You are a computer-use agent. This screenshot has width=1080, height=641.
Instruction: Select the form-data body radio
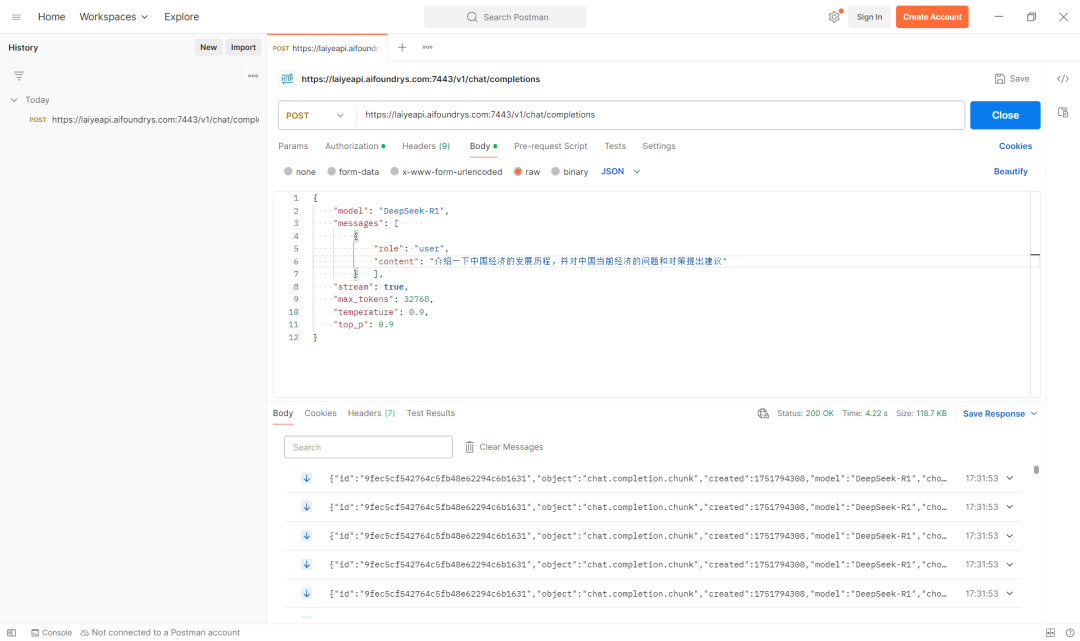331,171
